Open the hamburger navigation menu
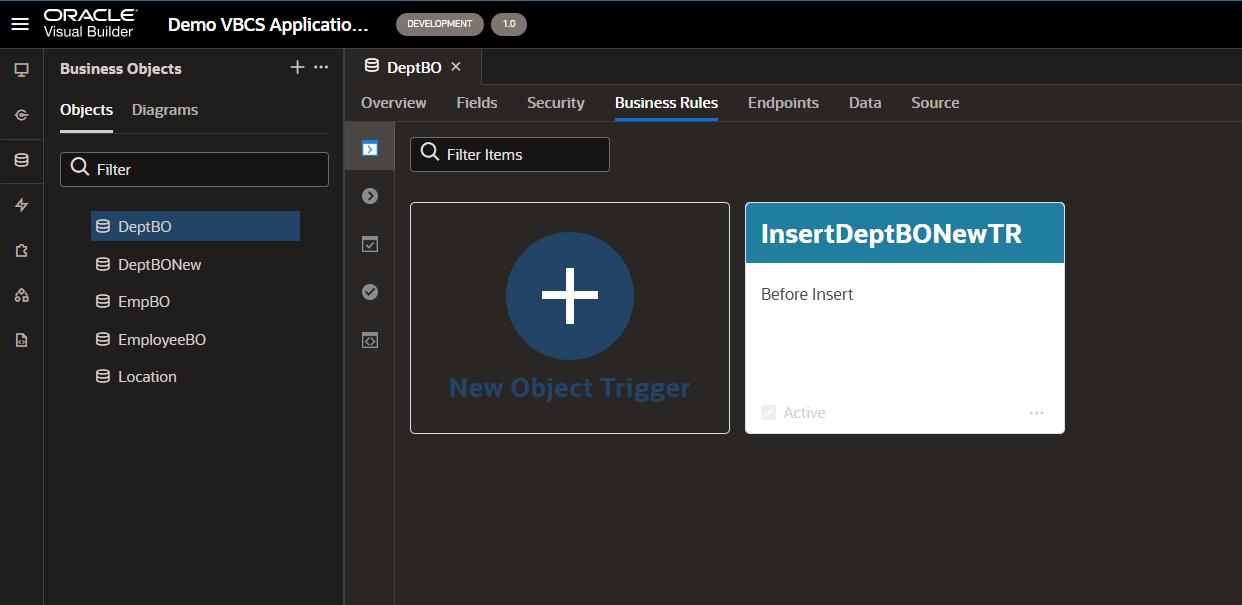Image resolution: width=1242 pixels, height=605 pixels. [x=20, y=24]
